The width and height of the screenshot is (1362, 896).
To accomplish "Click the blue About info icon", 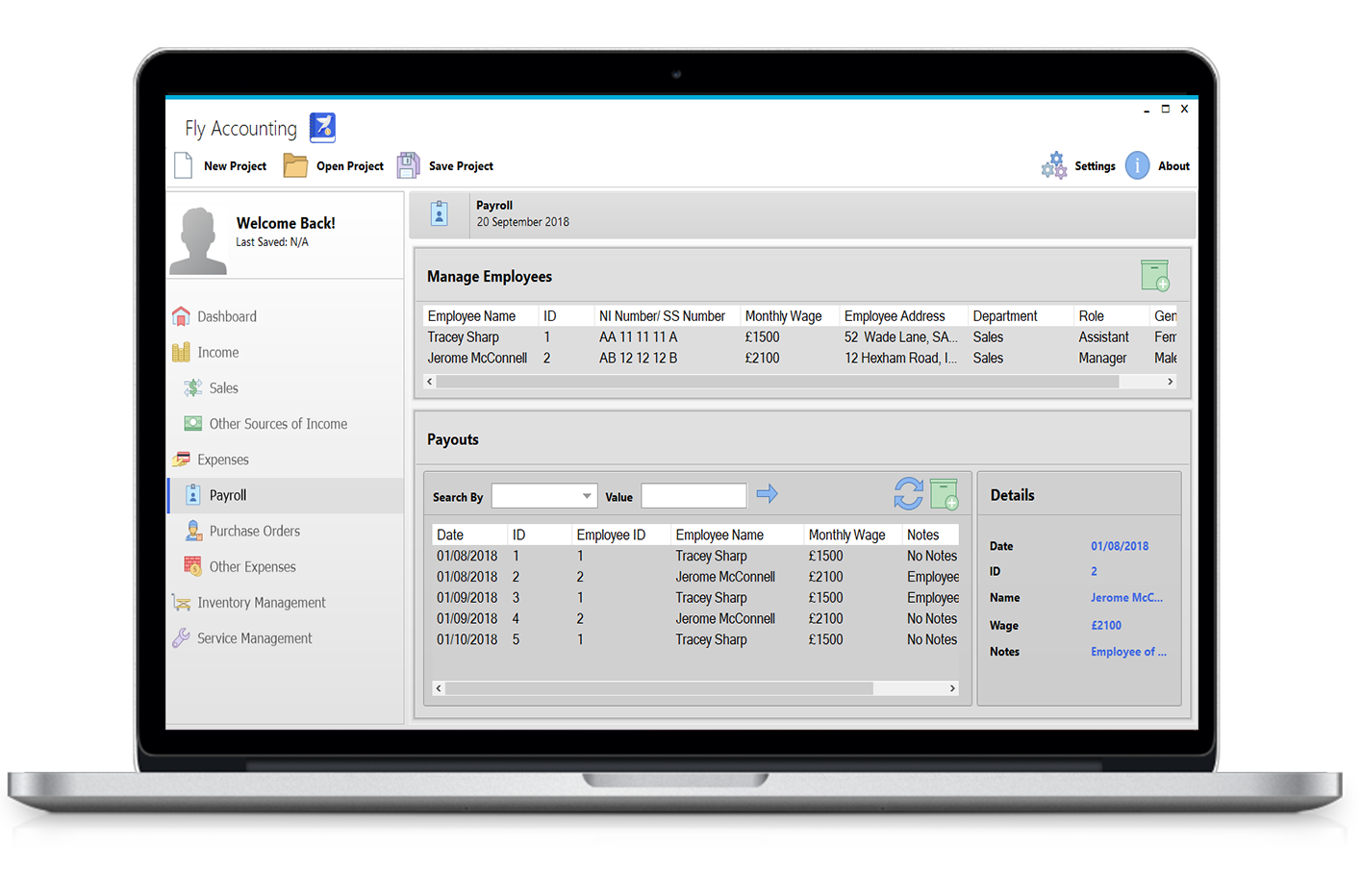I will pyautogui.click(x=1137, y=165).
